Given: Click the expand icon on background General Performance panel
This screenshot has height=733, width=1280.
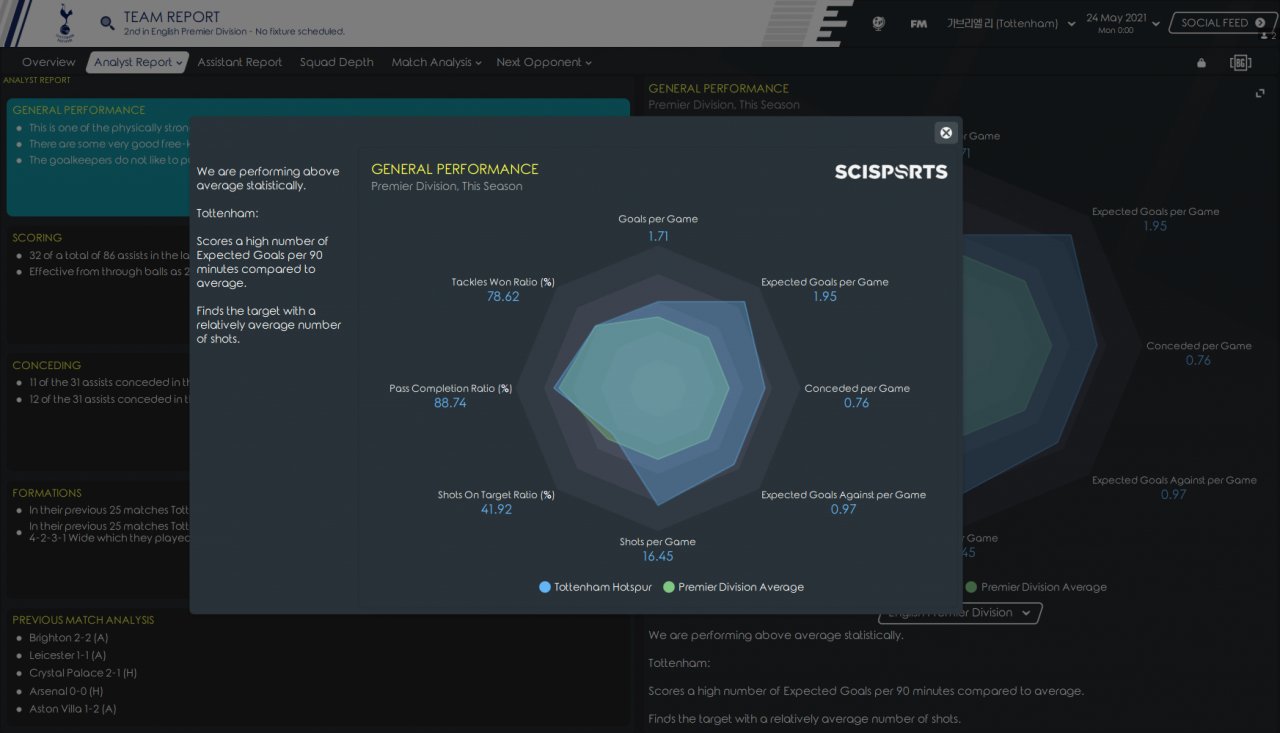Looking at the screenshot, I should click(1260, 93).
